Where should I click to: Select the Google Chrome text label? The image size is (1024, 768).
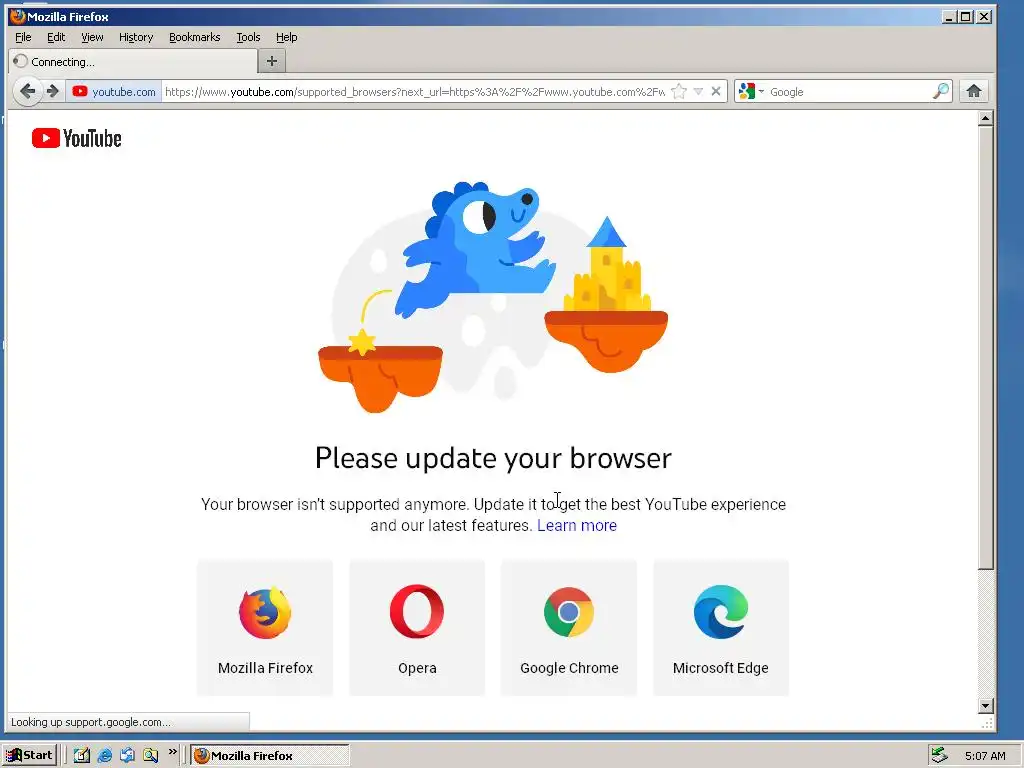click(569, 668)
